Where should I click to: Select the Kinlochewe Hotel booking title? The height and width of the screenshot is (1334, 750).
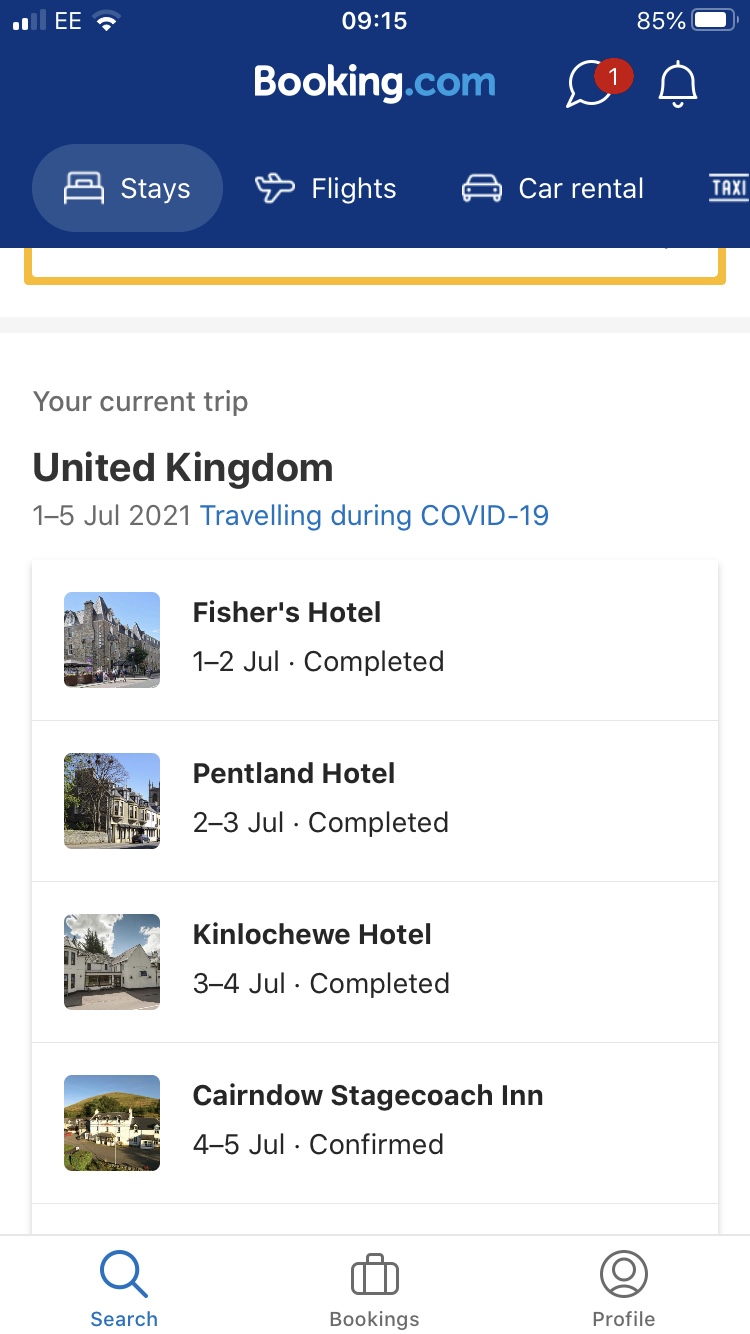pyautogui.click(x=312, y=935)
